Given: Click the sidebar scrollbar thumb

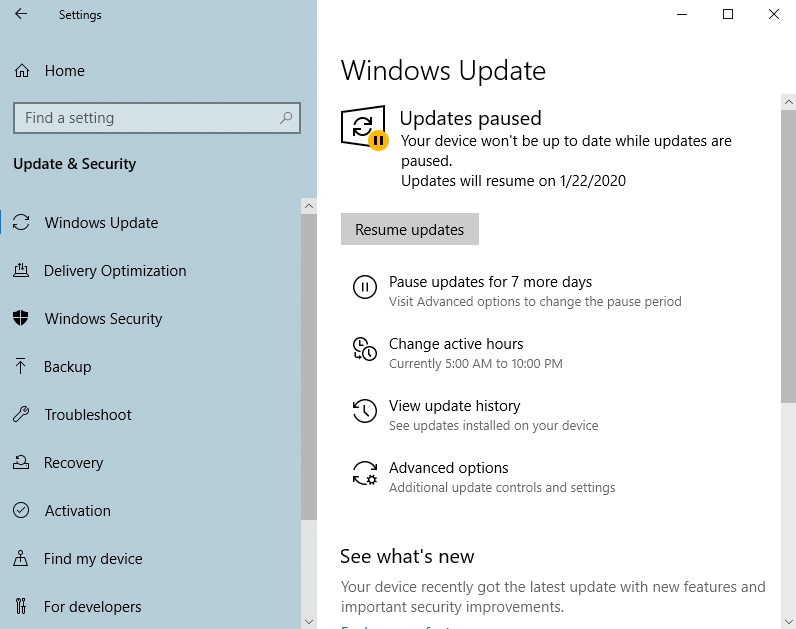Looking at the screenshot, I should pyautogui.click(x=309, y=367).
